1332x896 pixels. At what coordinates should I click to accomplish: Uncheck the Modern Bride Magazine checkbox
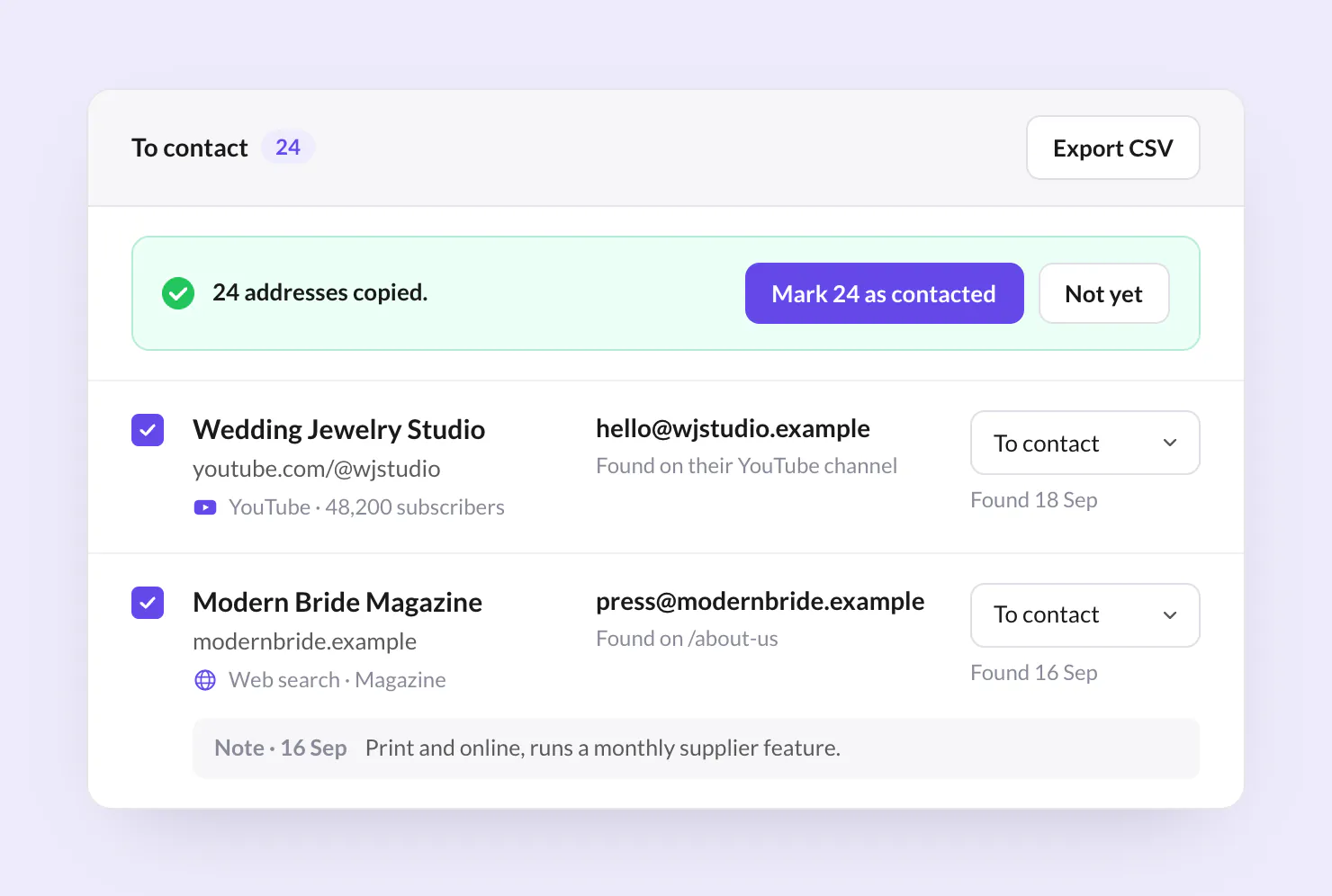pyautogui.click(x=148, y=603)
